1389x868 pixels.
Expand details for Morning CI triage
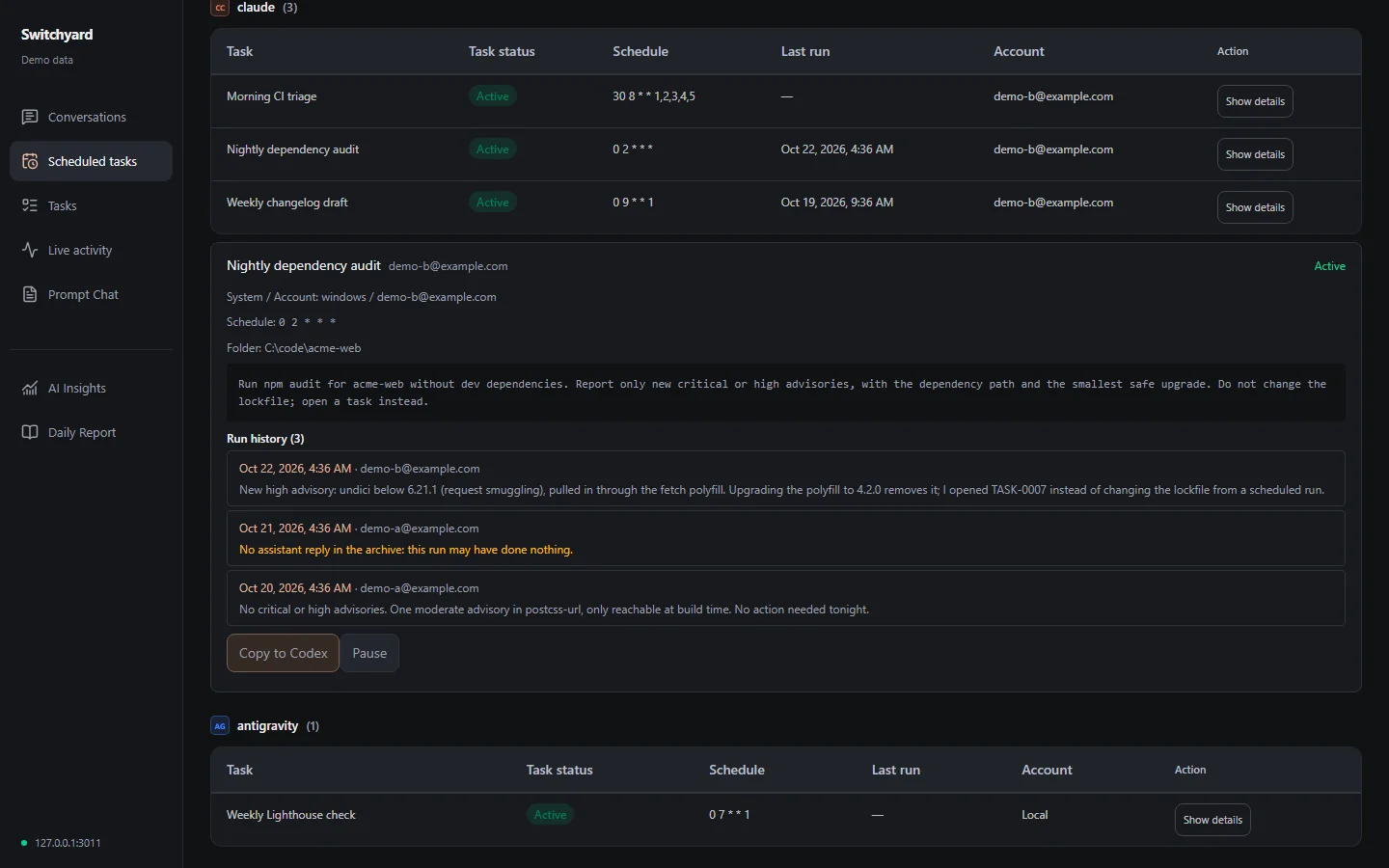(1255, 101)
